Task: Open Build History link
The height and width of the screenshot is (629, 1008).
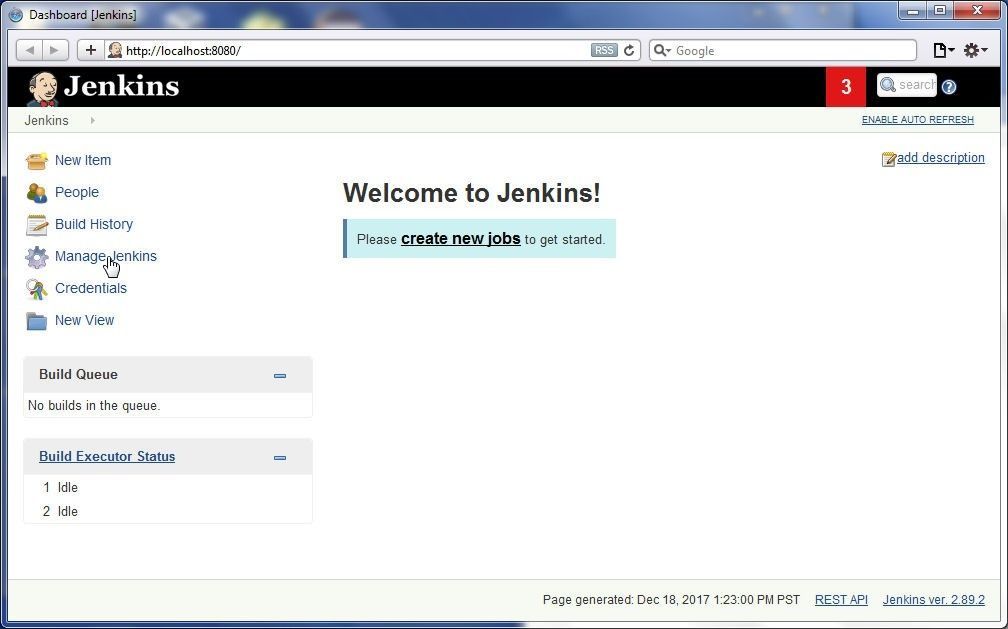Action: click(x=94, y=224)
